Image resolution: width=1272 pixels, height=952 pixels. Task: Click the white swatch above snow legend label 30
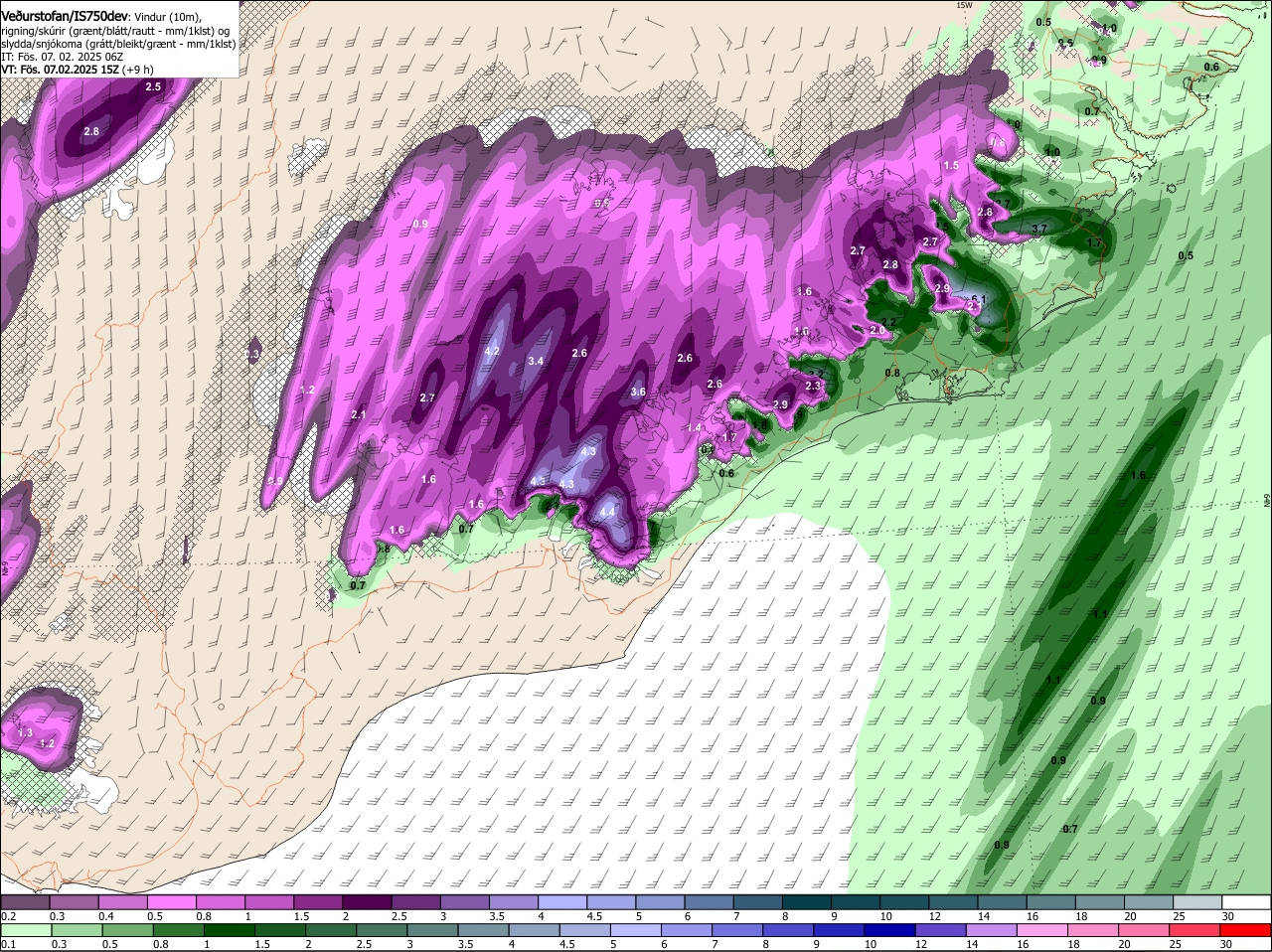(x=1246, y=901)
